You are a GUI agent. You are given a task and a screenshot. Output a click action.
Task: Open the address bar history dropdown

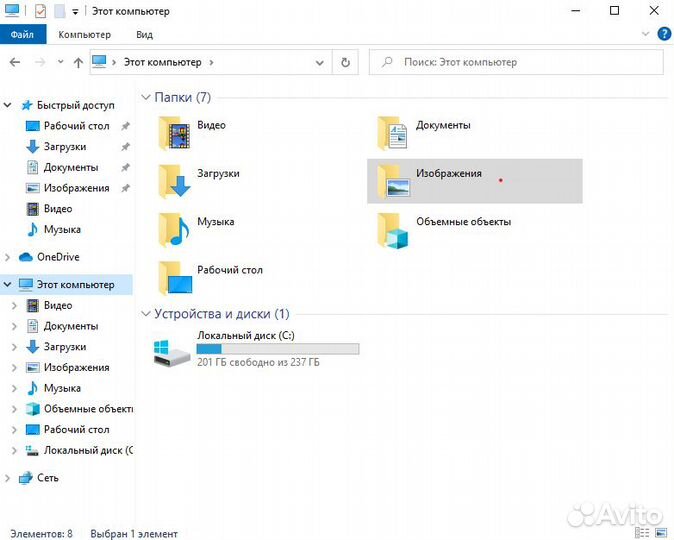coord(323,62)
